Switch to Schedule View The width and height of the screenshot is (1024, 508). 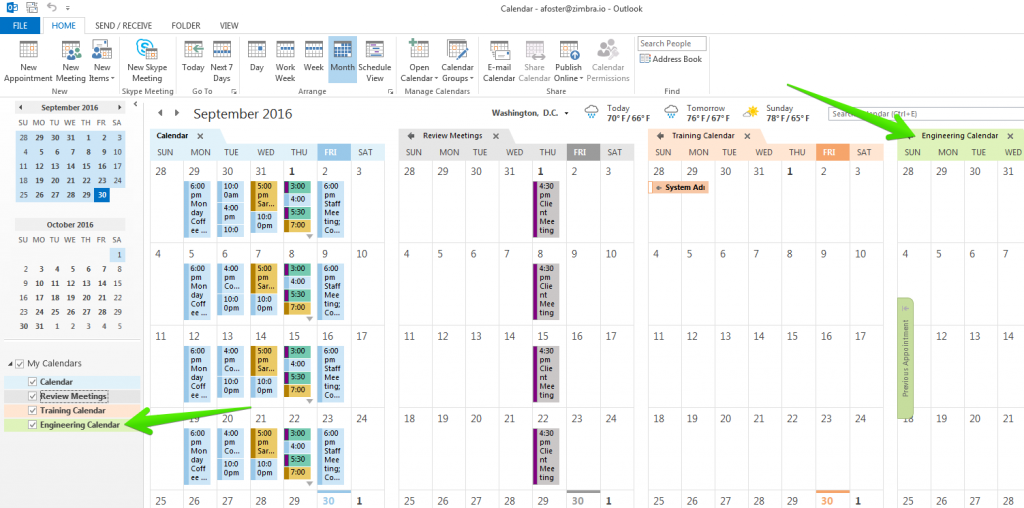375,61
